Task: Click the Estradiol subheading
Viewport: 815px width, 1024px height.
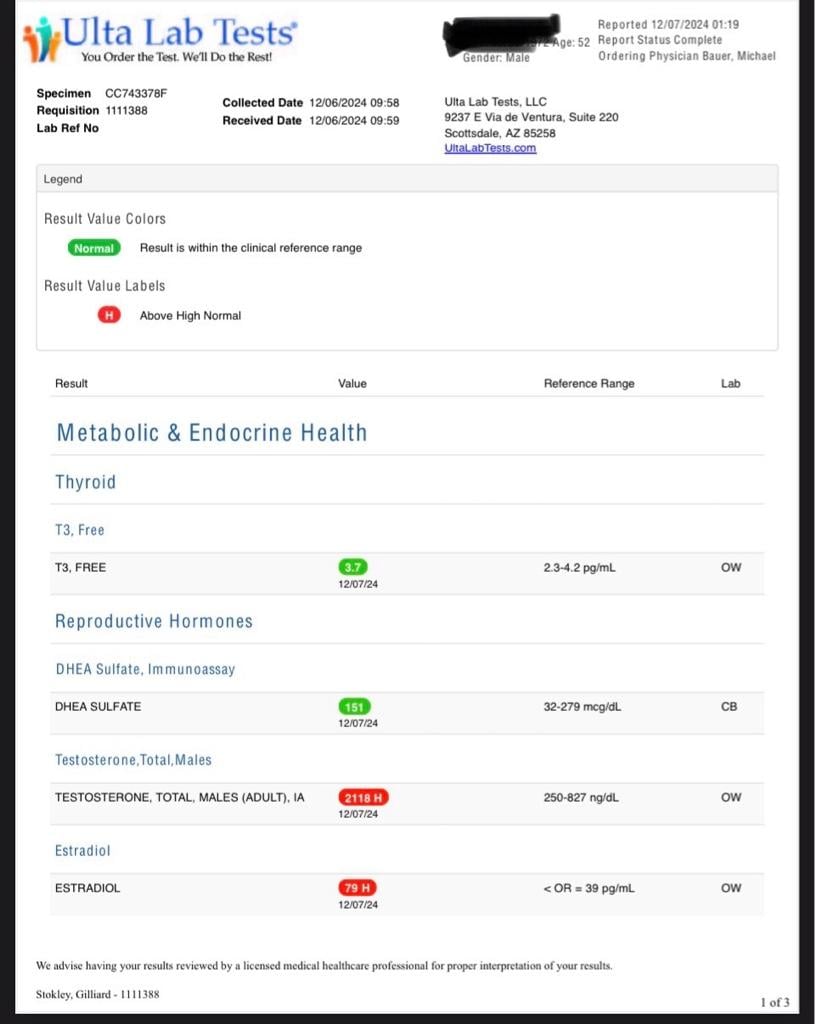Action: pos(82,850)
